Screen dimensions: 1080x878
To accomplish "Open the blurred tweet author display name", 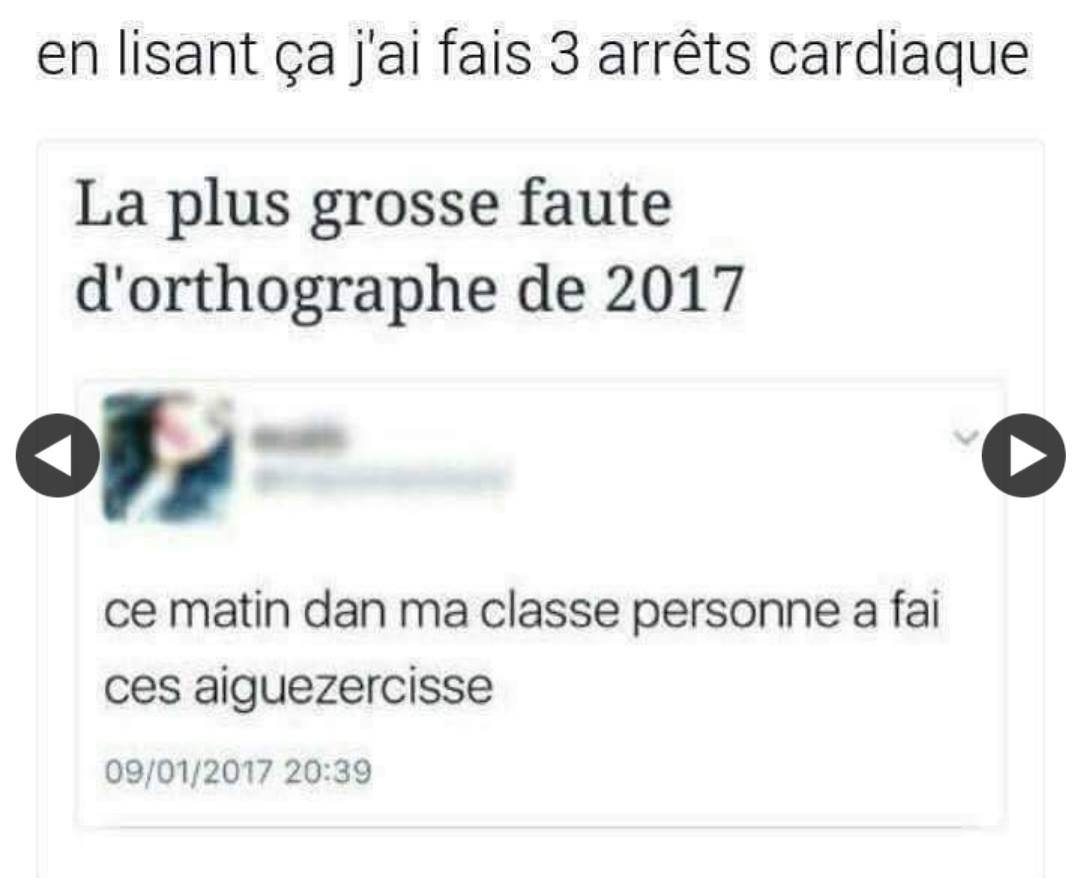I will click(x=297, y=437).
